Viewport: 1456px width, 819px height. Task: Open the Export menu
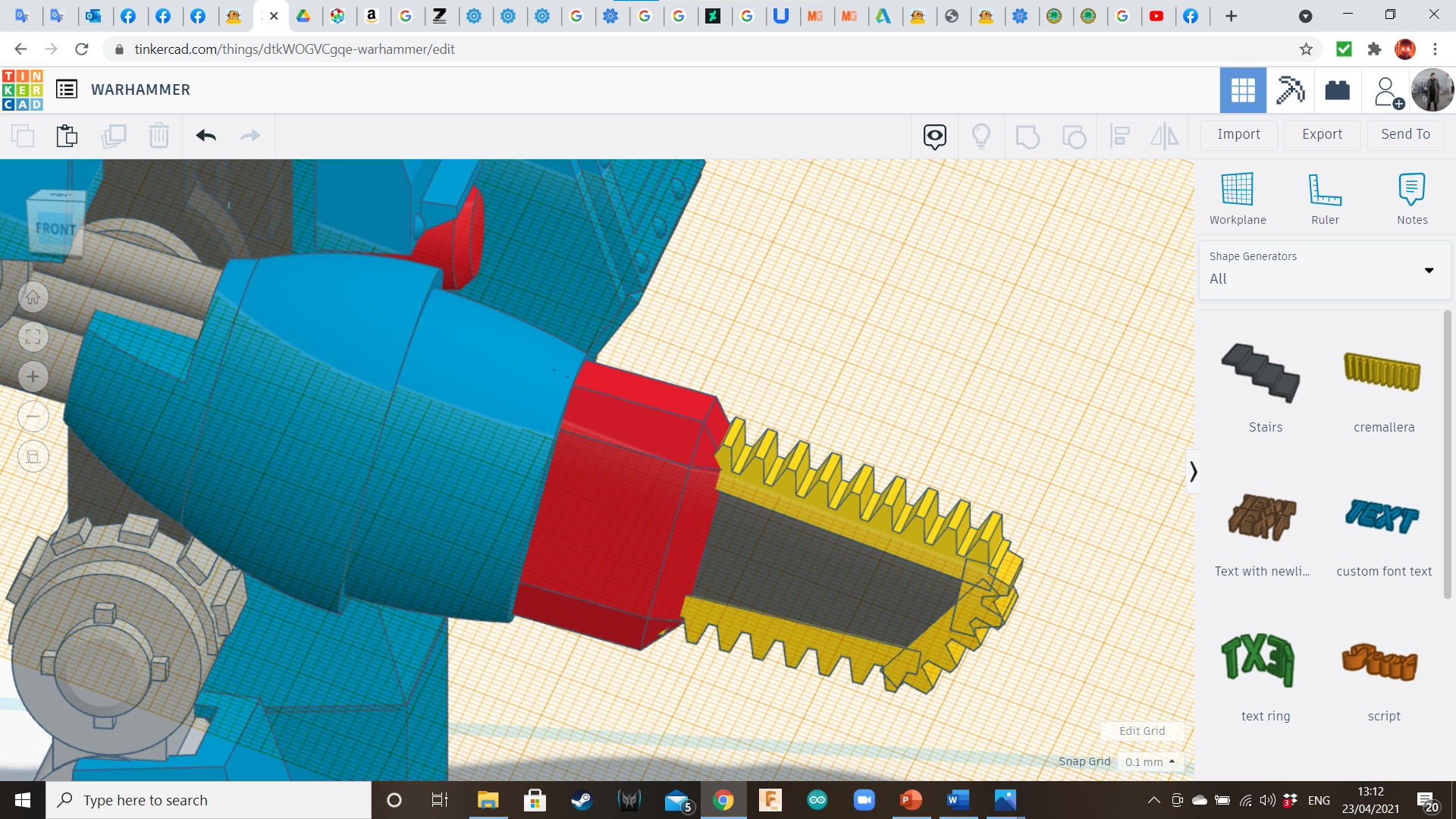point(1322,134)
